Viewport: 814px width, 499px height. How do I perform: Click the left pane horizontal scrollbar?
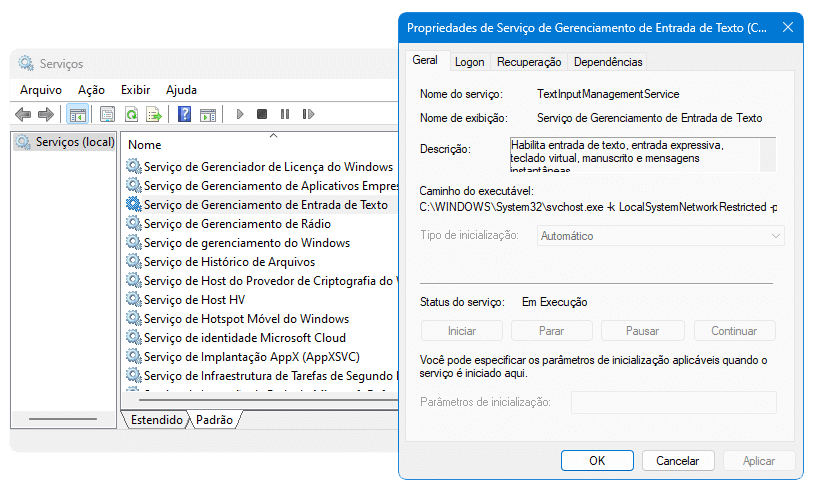point(63,419)
